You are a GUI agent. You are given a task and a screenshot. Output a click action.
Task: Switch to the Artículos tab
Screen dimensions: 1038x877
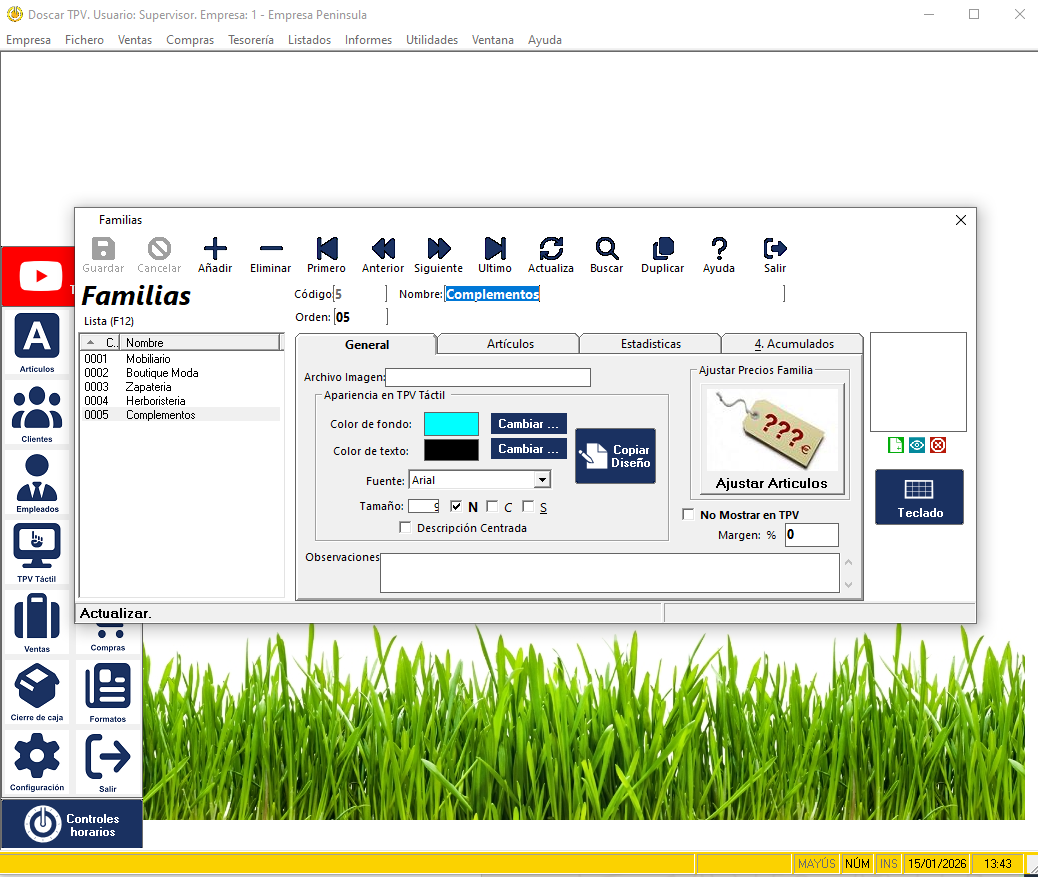coord(510,344)
